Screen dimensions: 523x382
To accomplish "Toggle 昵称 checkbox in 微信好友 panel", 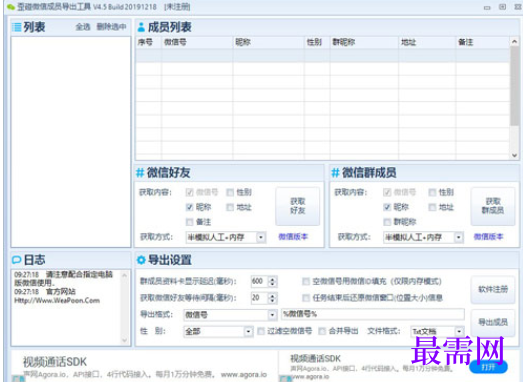I will point(189,207).
